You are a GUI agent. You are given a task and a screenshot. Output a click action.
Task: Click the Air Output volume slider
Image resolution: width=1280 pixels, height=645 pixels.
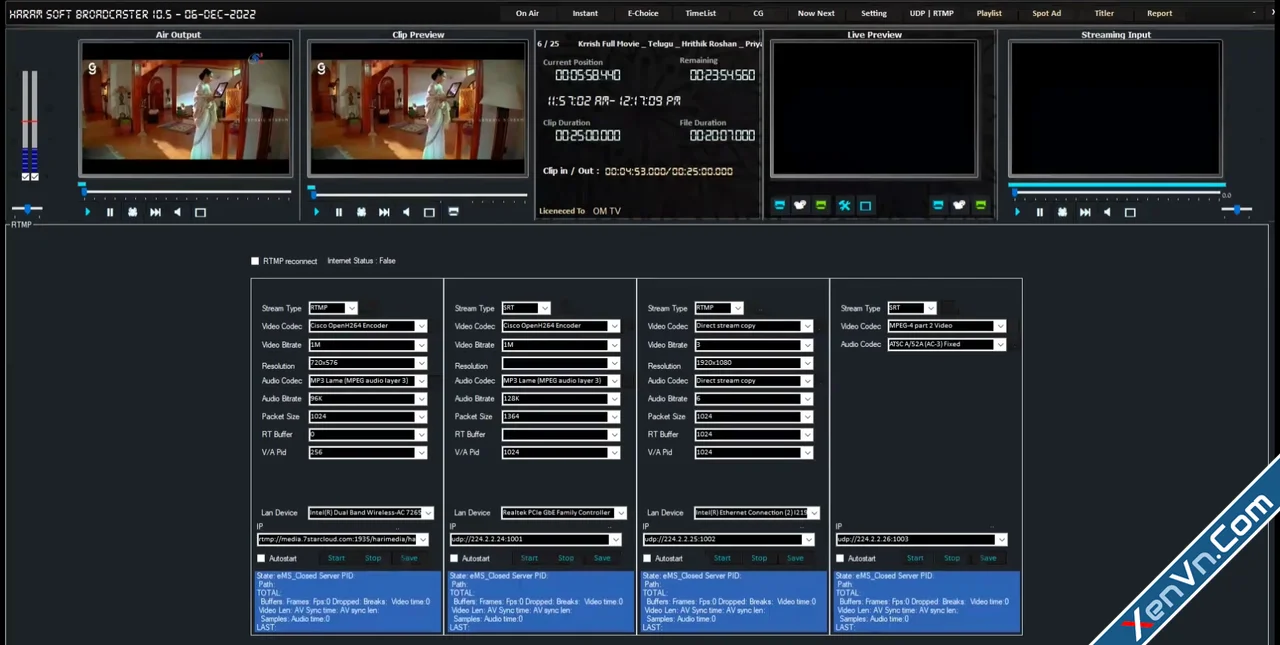pos(27,209)
